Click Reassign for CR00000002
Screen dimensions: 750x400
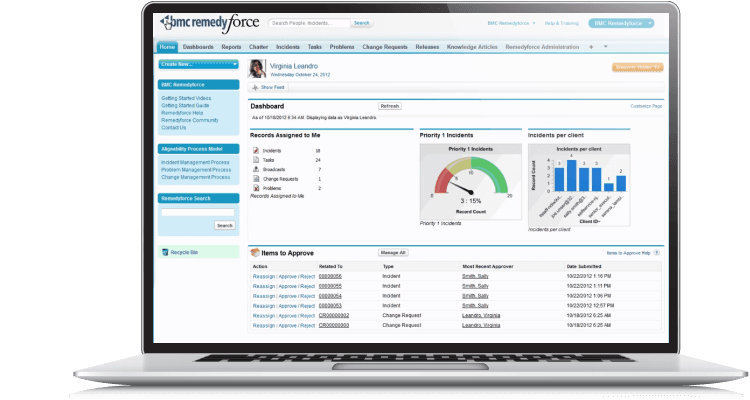(264, 316)
